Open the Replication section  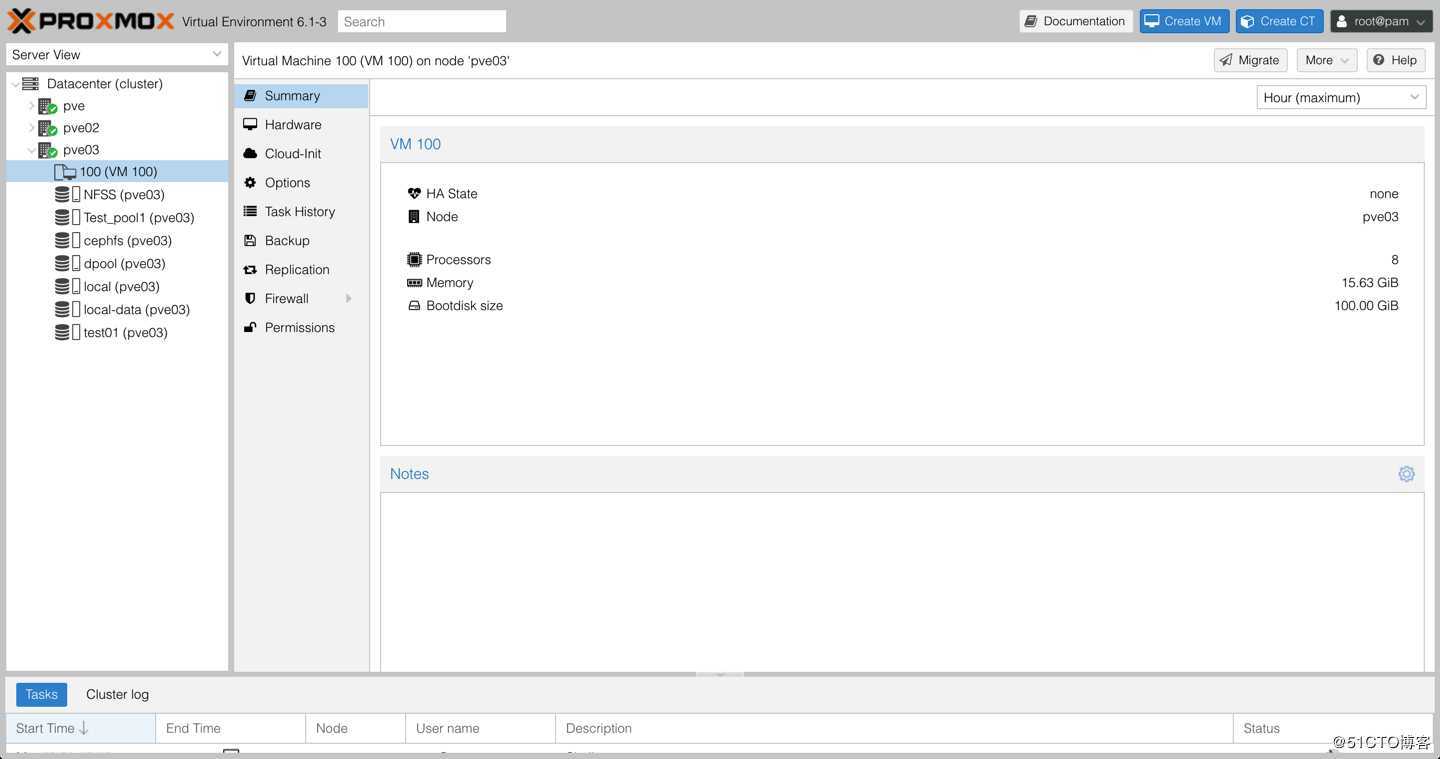coord(301,270)
